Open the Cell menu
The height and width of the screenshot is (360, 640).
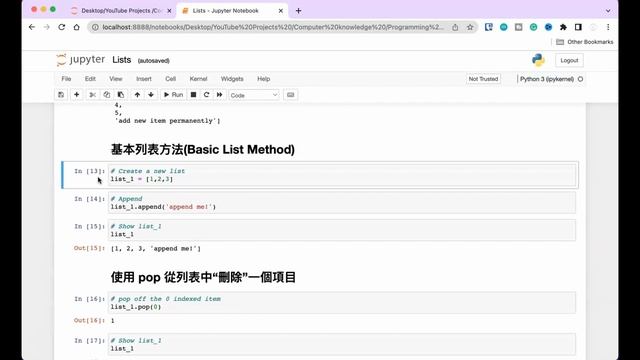coord(171,79)
